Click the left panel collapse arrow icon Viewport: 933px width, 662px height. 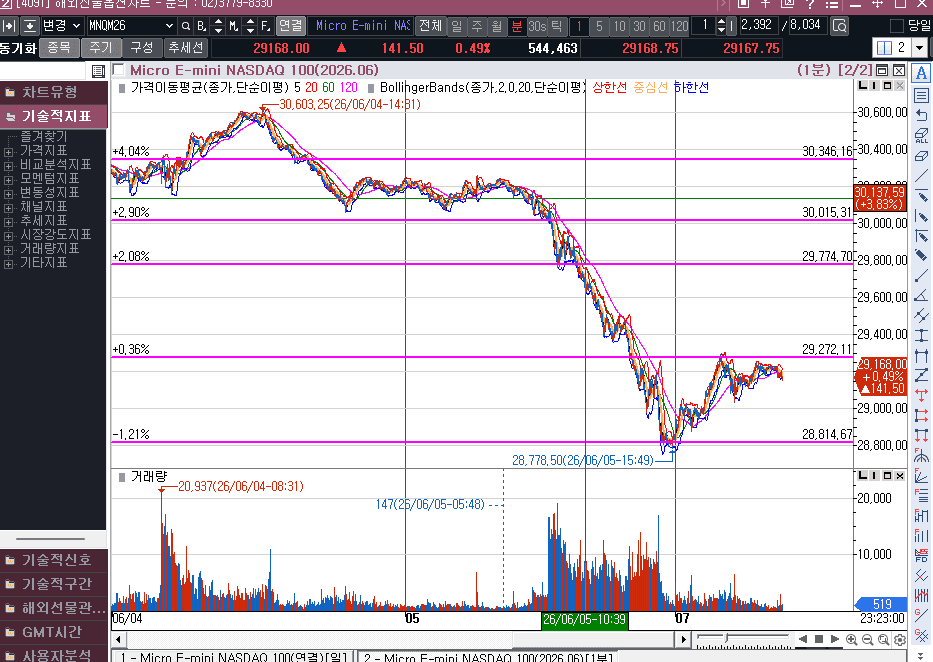tap(8, 26)
